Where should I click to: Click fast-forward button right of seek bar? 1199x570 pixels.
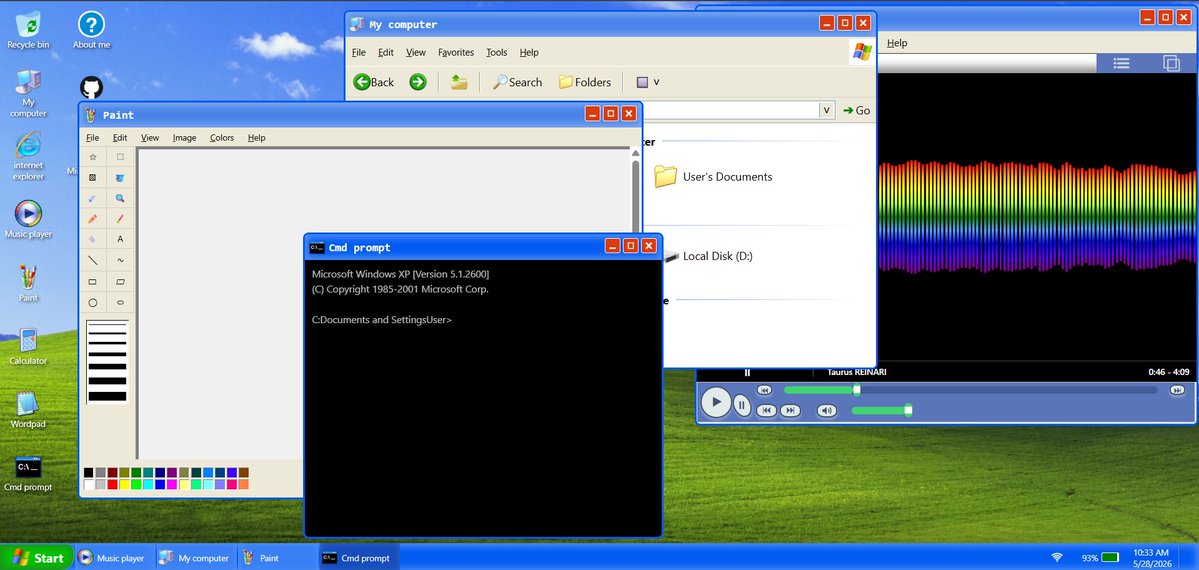[x=1177, y=390]
